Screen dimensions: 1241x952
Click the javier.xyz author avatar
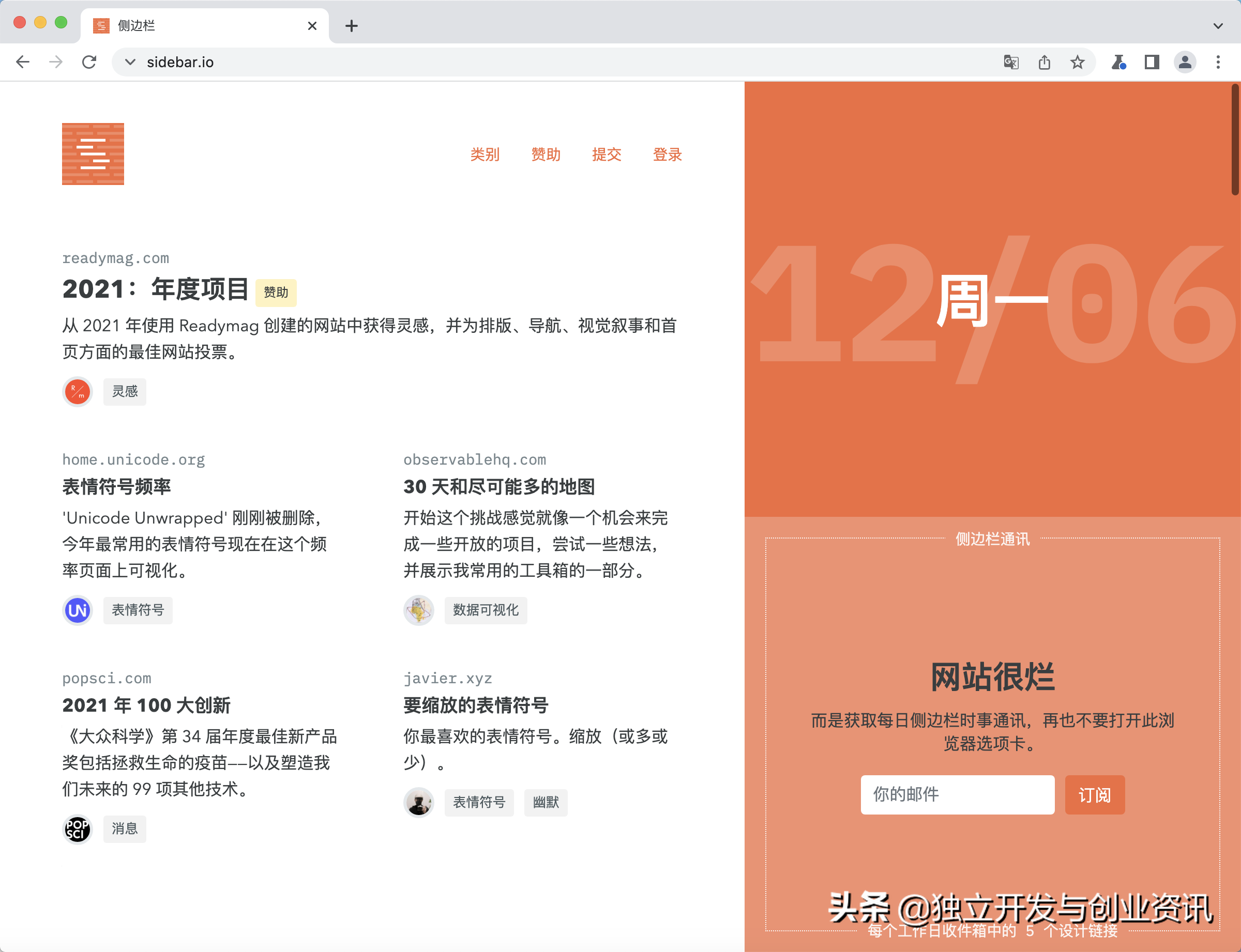click(x=418, y=803)
